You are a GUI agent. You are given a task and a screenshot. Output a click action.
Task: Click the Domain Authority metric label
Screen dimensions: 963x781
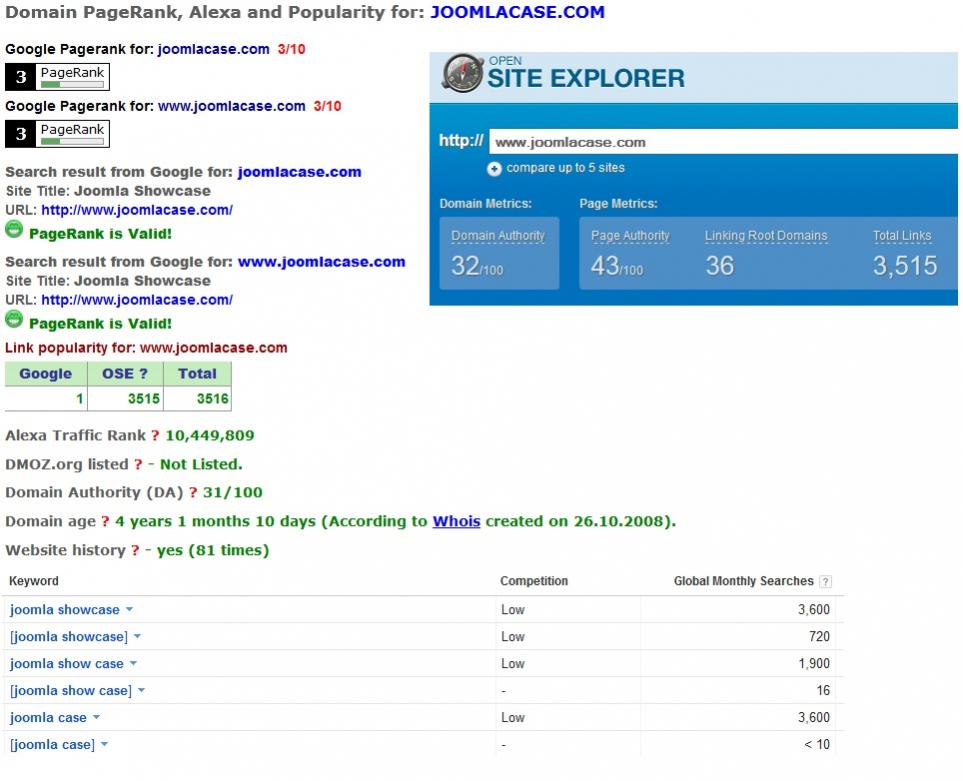pos(498,236)
